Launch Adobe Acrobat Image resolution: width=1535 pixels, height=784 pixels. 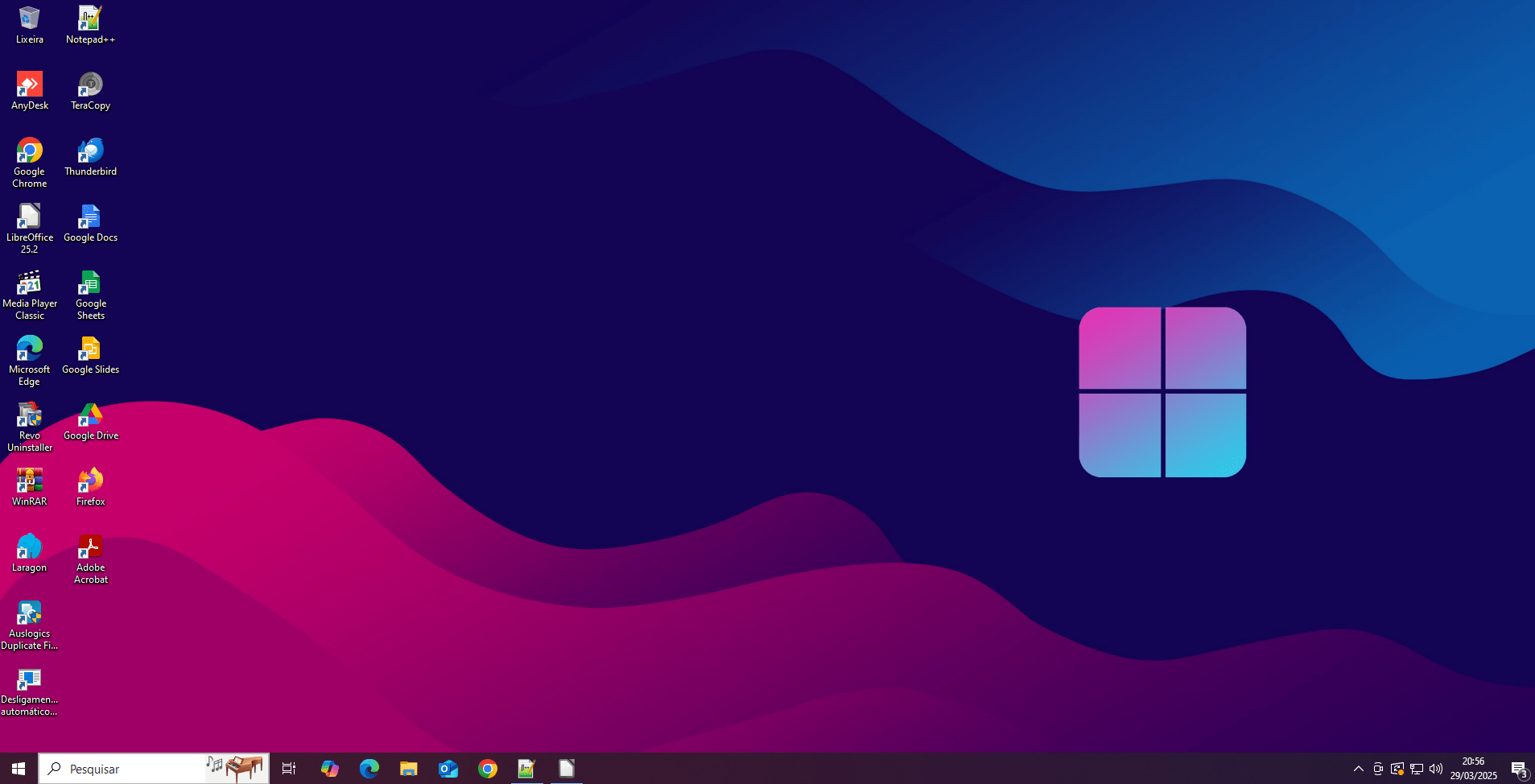[90, 547]
